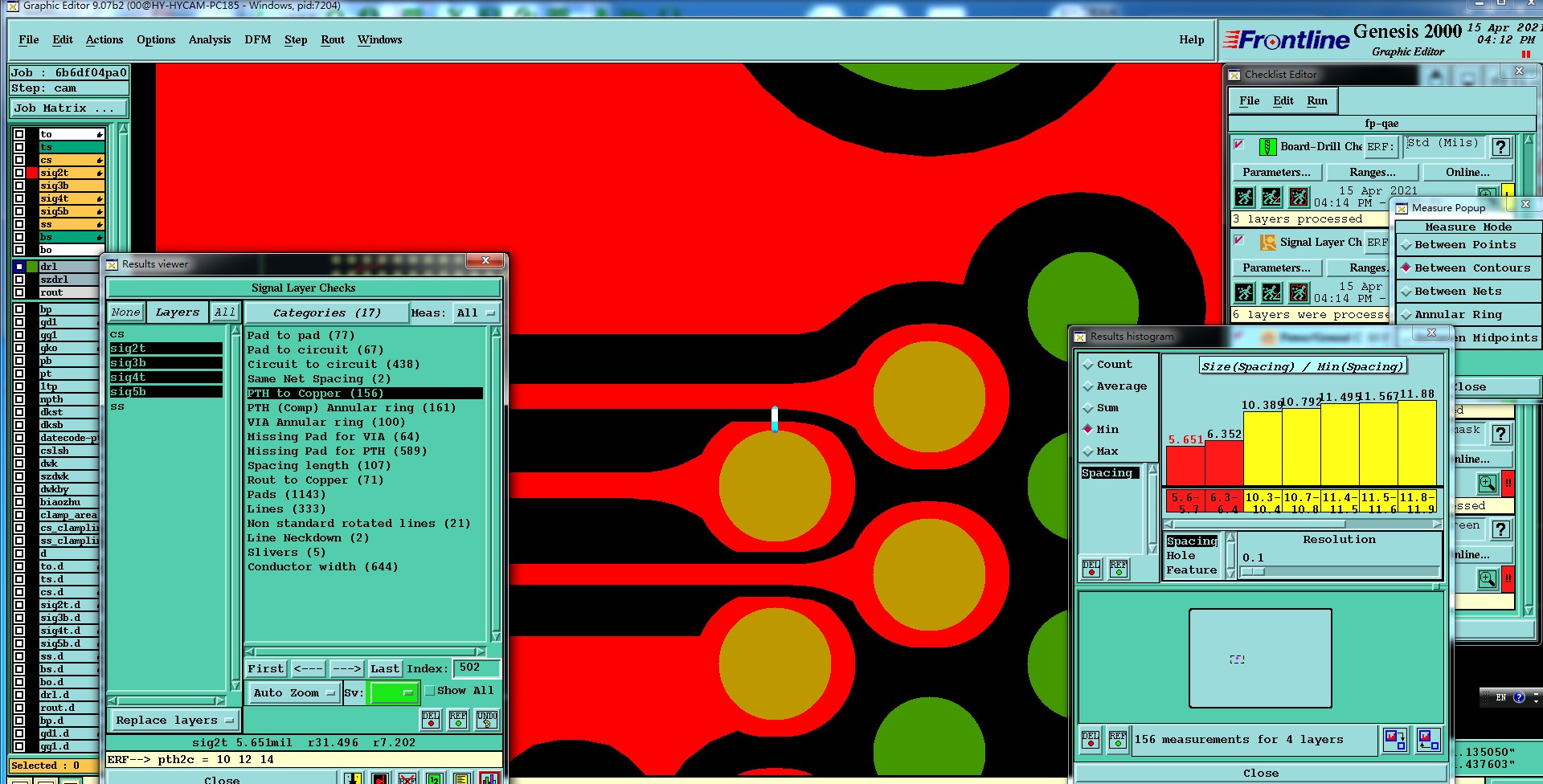Viewport: 1543px width, 784px height.
Task: Click the yellow report list icon at Results viewer bottom
Action: coord(461,778)
